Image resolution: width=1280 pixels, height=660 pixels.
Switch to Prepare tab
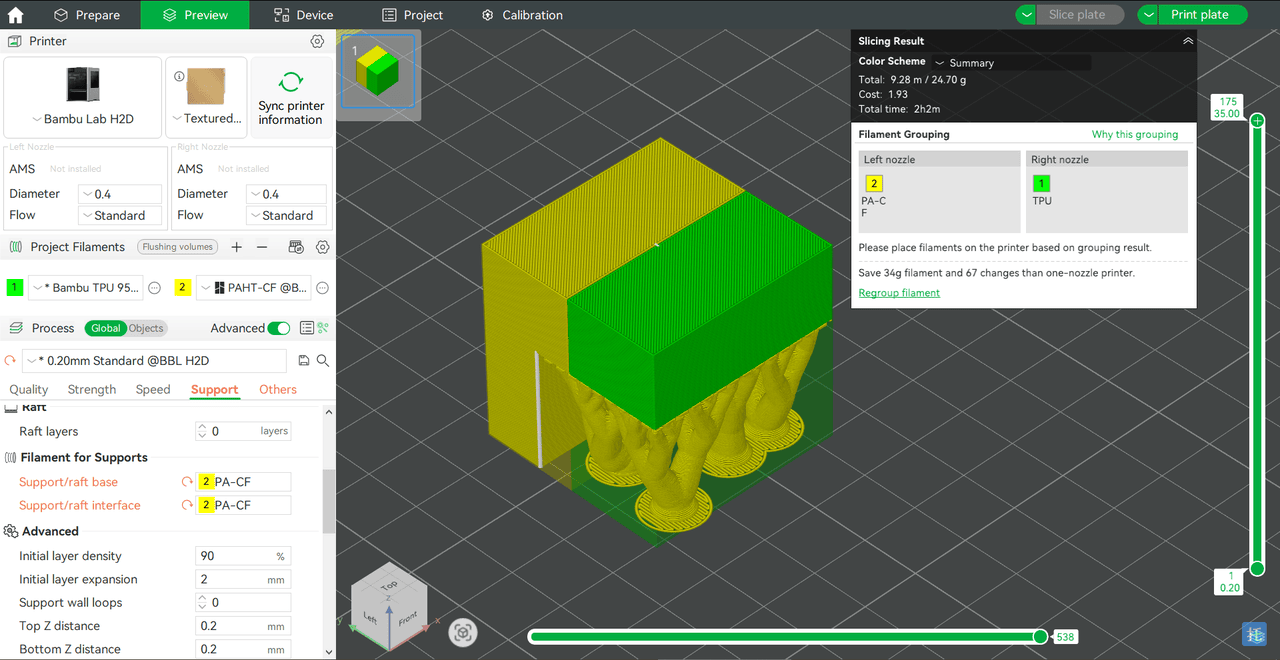(x=87, y=15)
